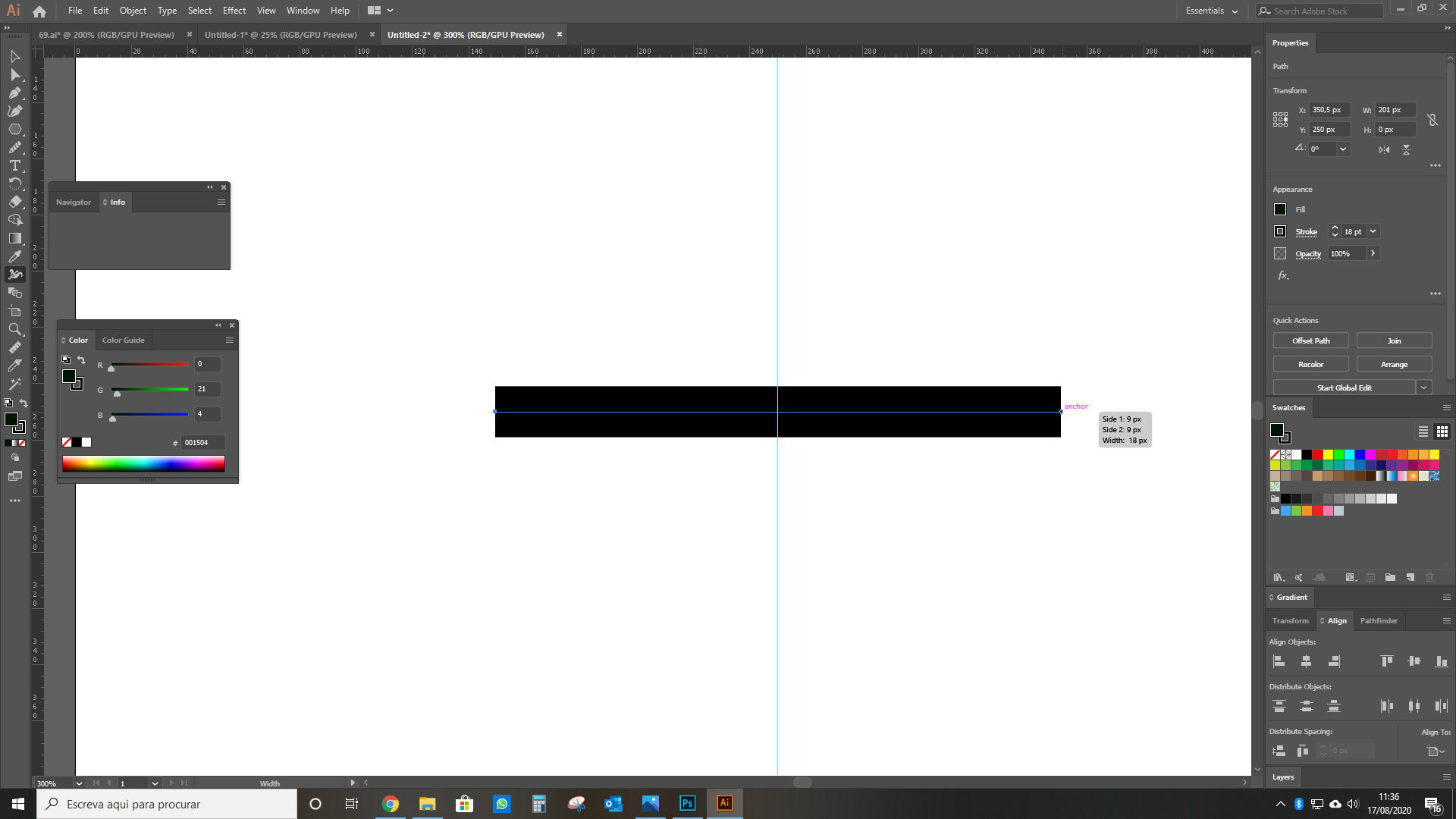The height and width of the screenshot is (819, 1456).
Task: Select the Zoom tool in toolbar
Action: (15, 328)
